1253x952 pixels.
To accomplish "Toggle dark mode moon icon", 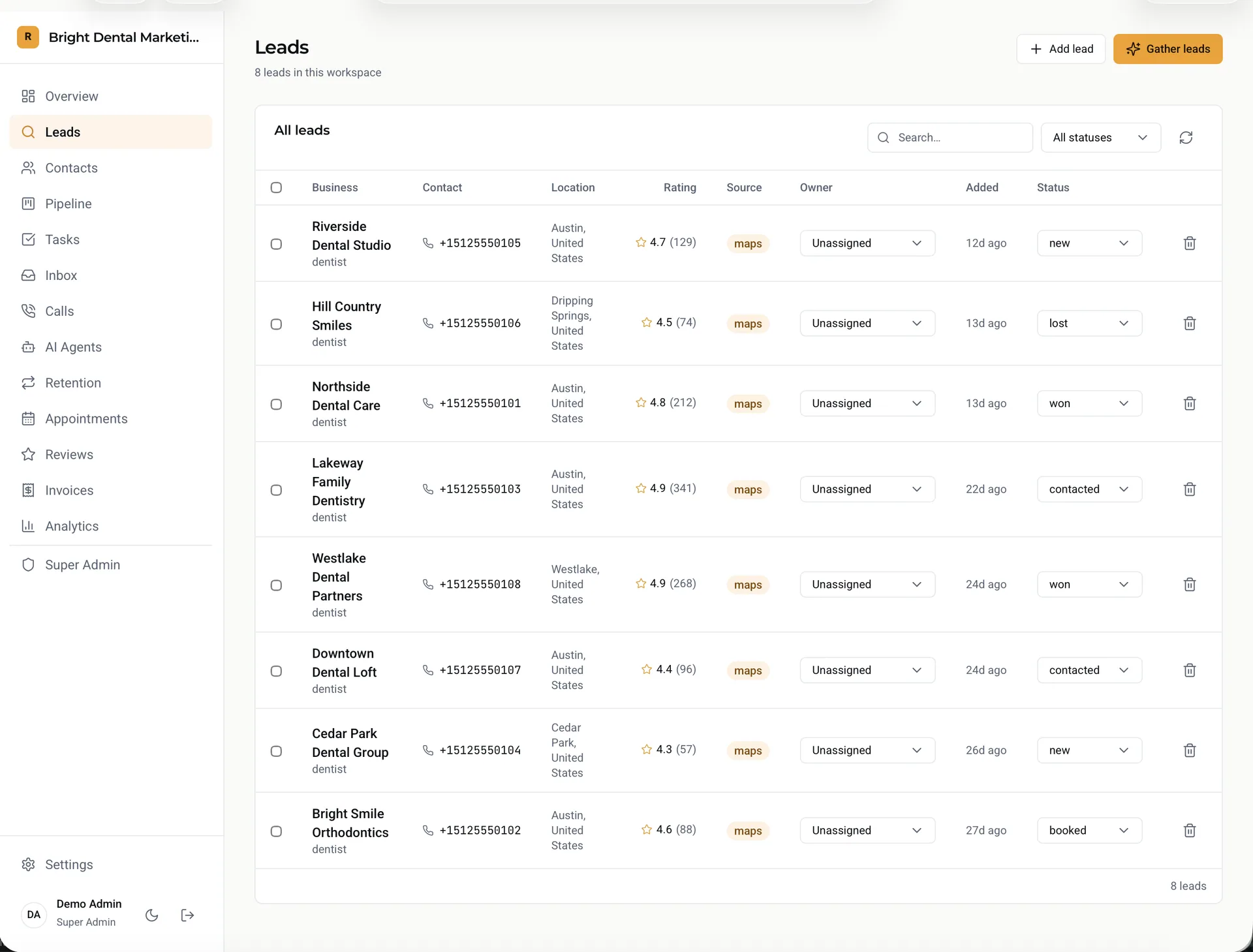I will point(152,915).
